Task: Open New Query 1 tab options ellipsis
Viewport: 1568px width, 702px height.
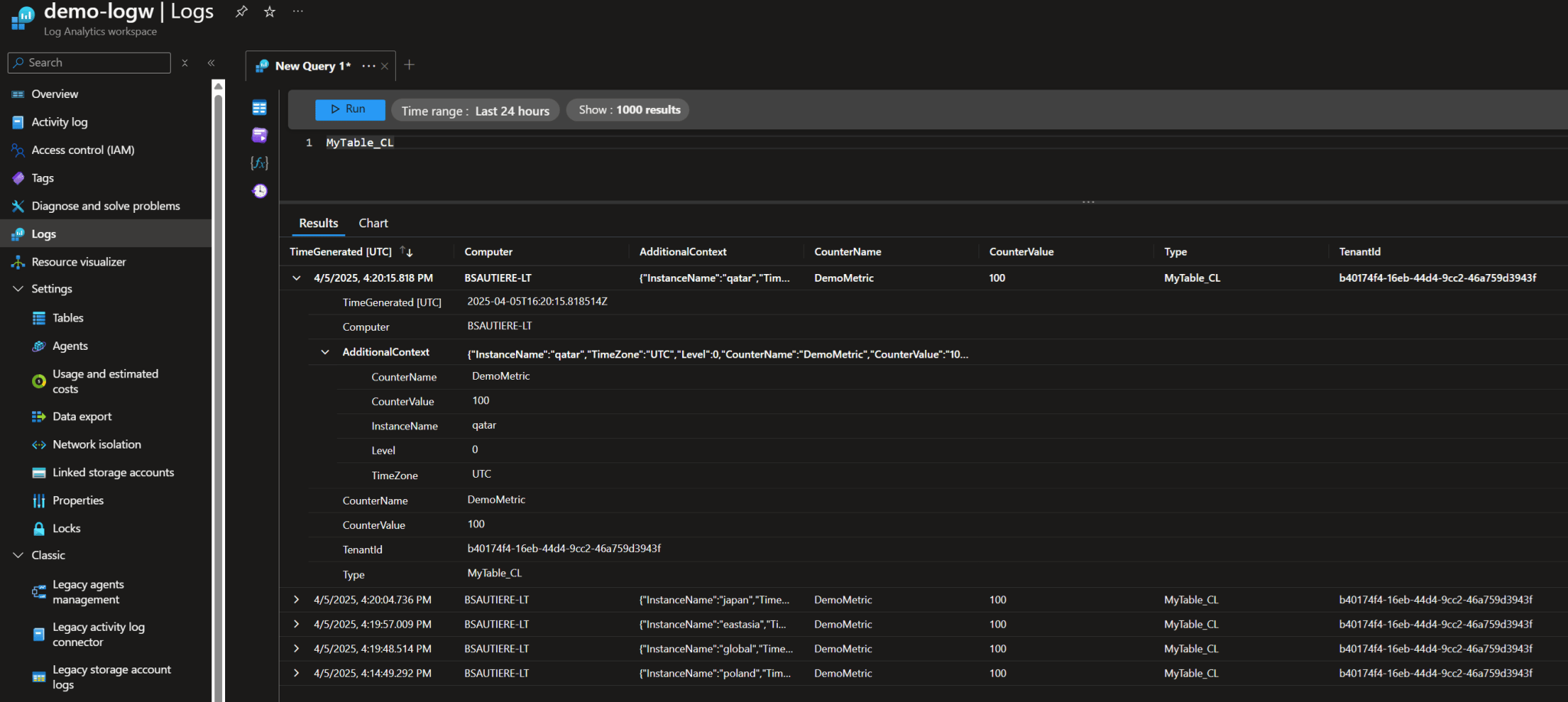Action: pyautogui.click(x=368, y=66)
